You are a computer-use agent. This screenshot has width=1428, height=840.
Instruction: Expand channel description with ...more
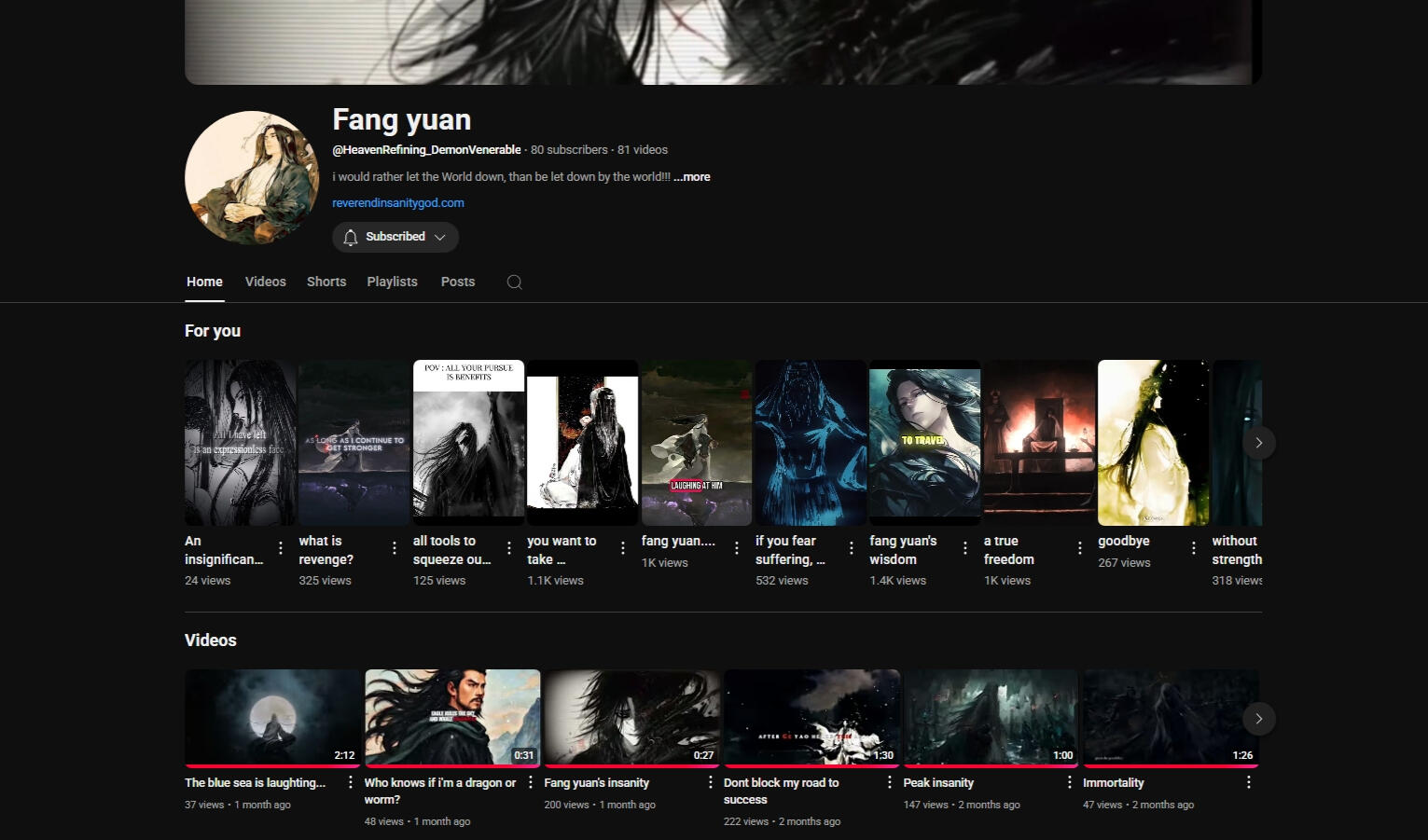(x=692, y=177)
